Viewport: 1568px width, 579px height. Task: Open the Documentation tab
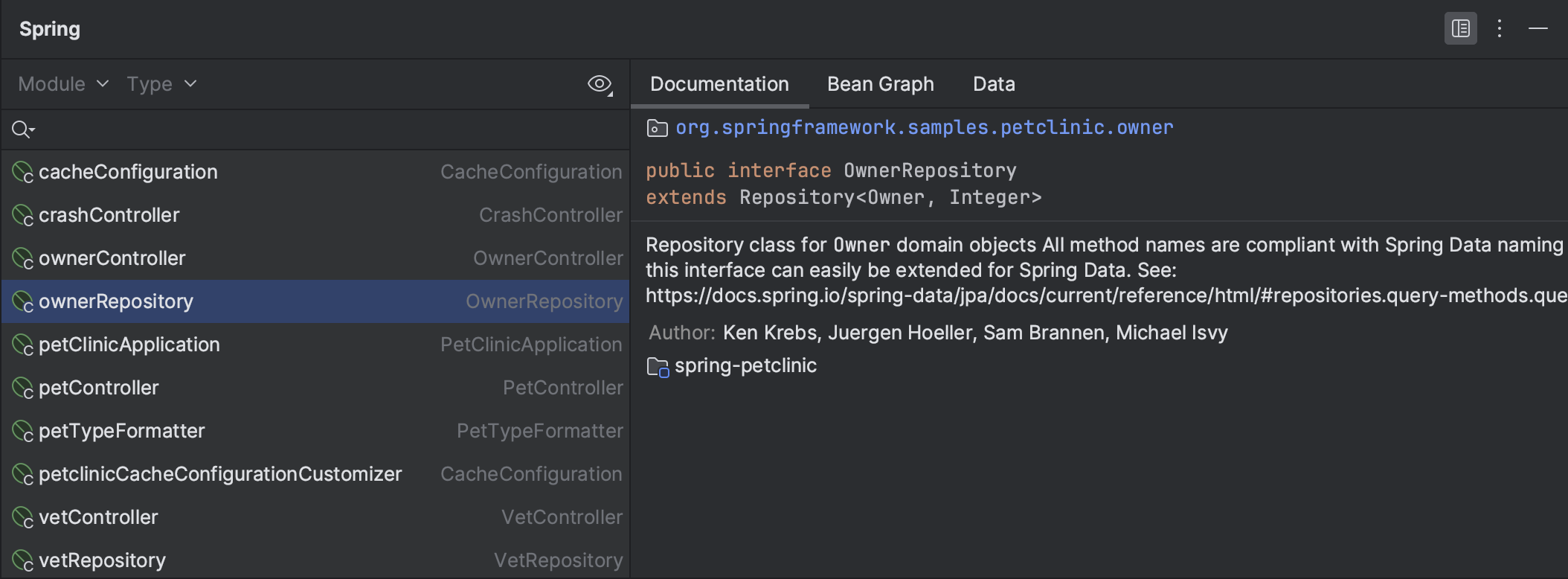(719, 84)
